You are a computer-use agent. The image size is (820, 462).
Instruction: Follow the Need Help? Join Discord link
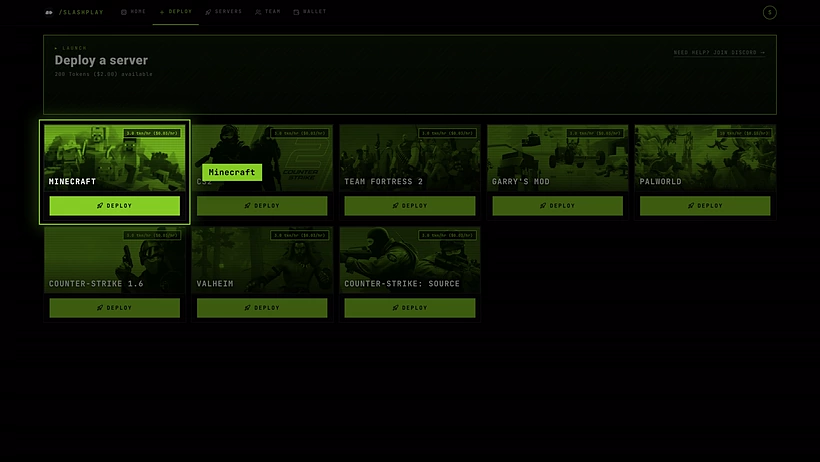click(x=719, y=52)
